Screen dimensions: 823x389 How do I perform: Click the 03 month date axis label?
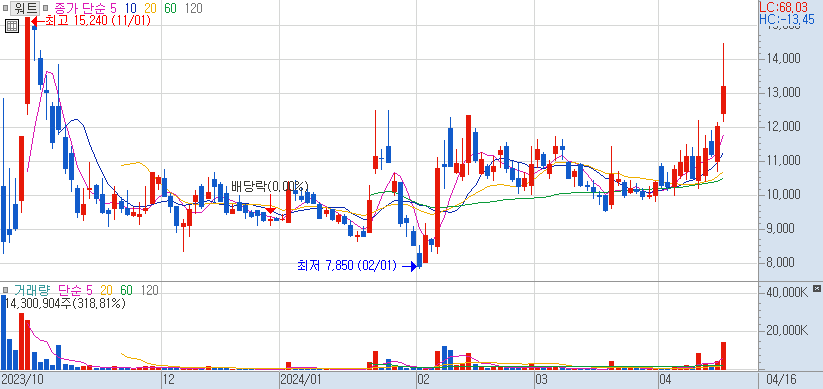coord(541,379)
